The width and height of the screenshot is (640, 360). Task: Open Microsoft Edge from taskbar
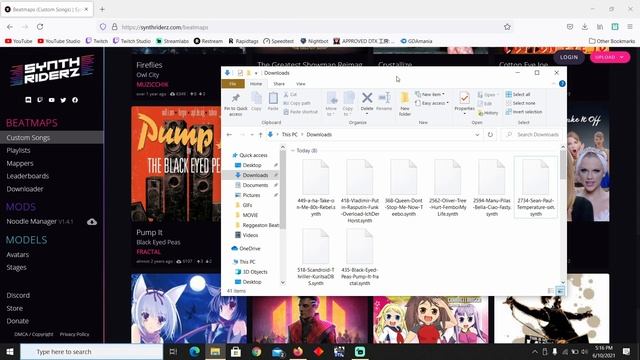click(195, 351)
